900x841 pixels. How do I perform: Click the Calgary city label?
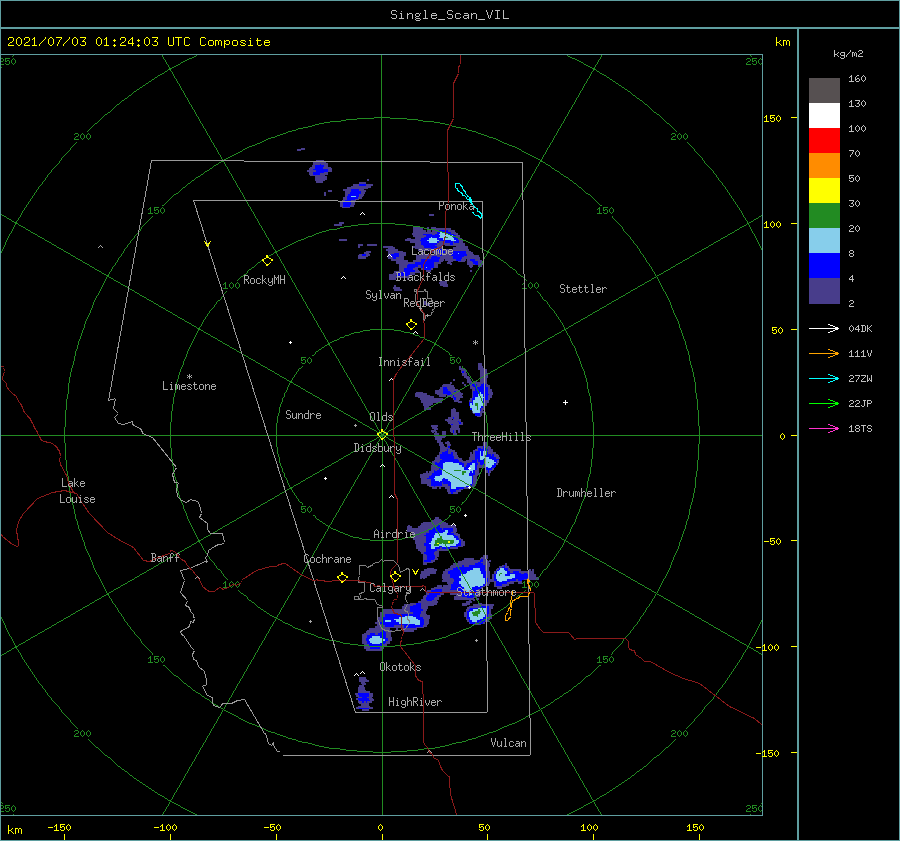(x=390, y=588)
